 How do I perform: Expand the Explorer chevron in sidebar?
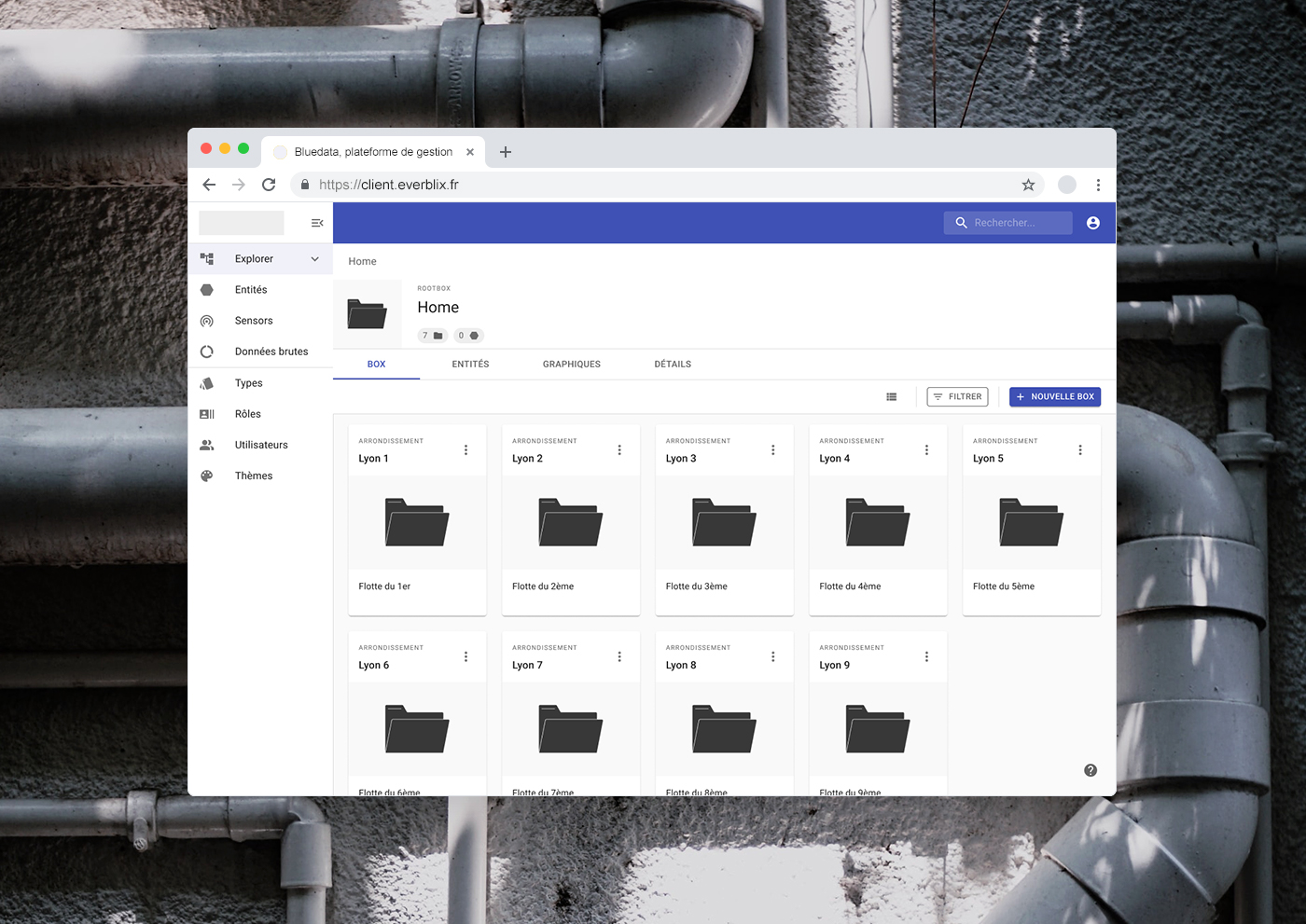[x=315, y=259]
